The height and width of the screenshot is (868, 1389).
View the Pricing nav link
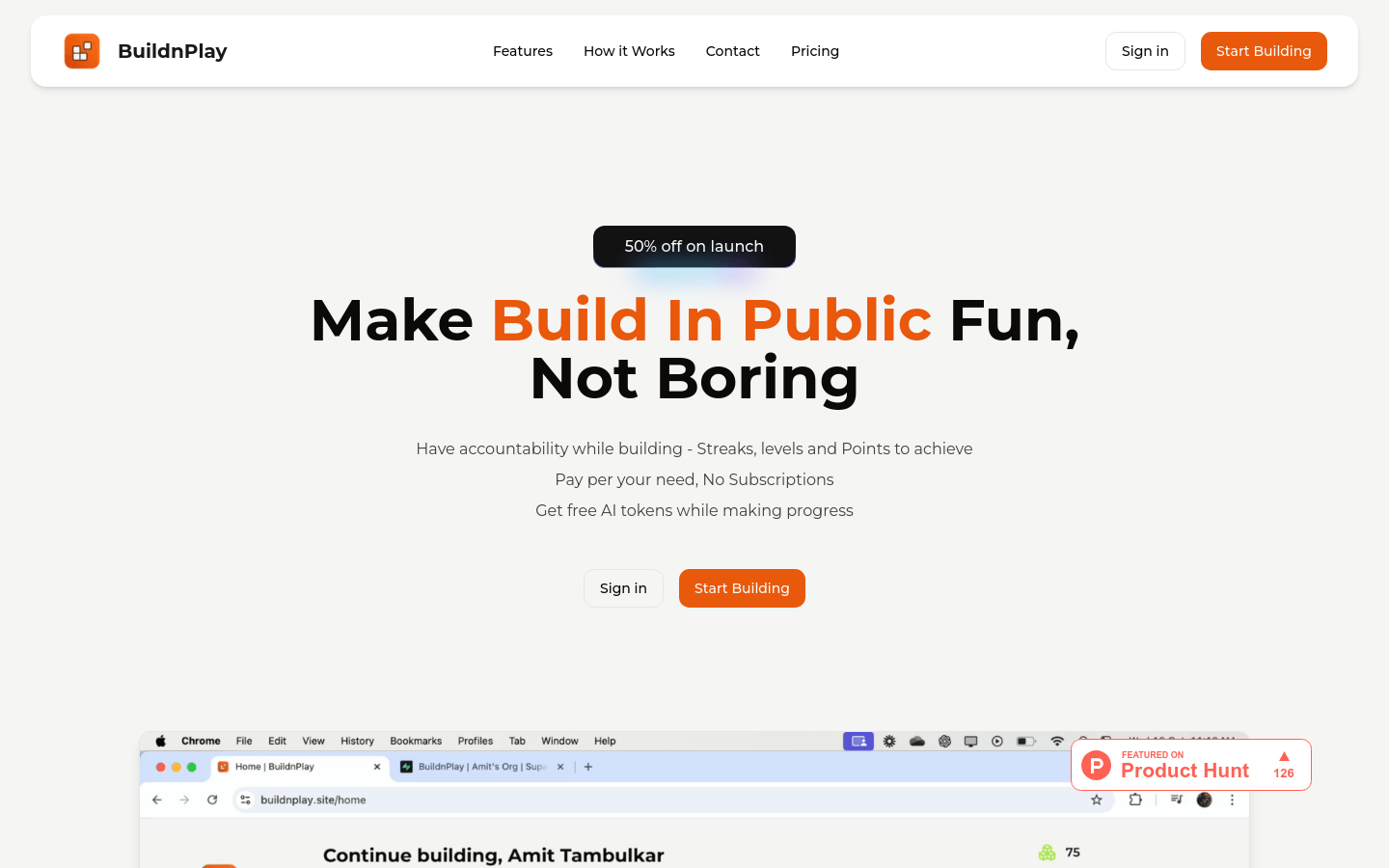815,51
